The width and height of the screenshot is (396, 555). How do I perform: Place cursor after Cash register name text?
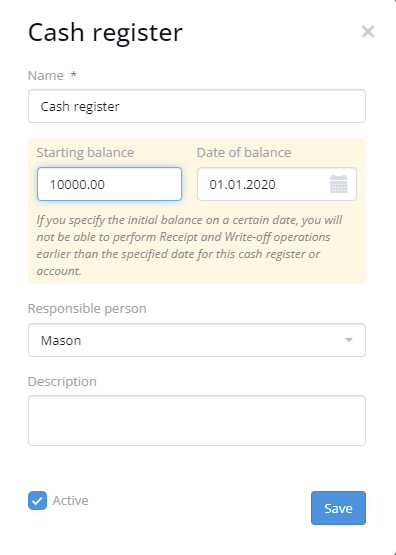click(121, 106)
